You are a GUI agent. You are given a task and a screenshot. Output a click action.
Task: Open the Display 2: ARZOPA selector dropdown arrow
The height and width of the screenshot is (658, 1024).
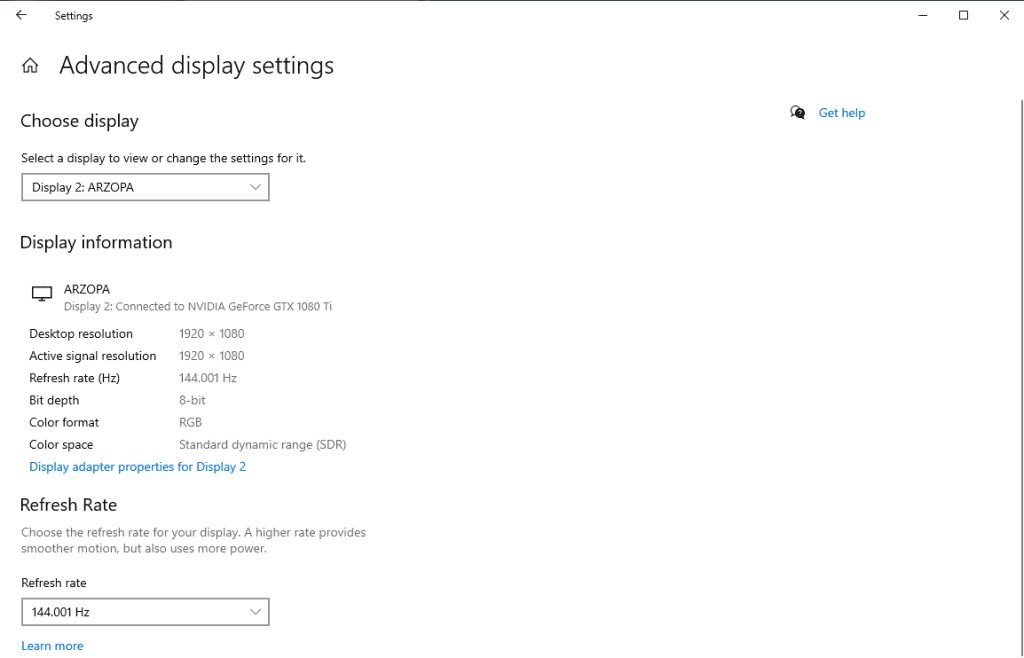point(255,187)
